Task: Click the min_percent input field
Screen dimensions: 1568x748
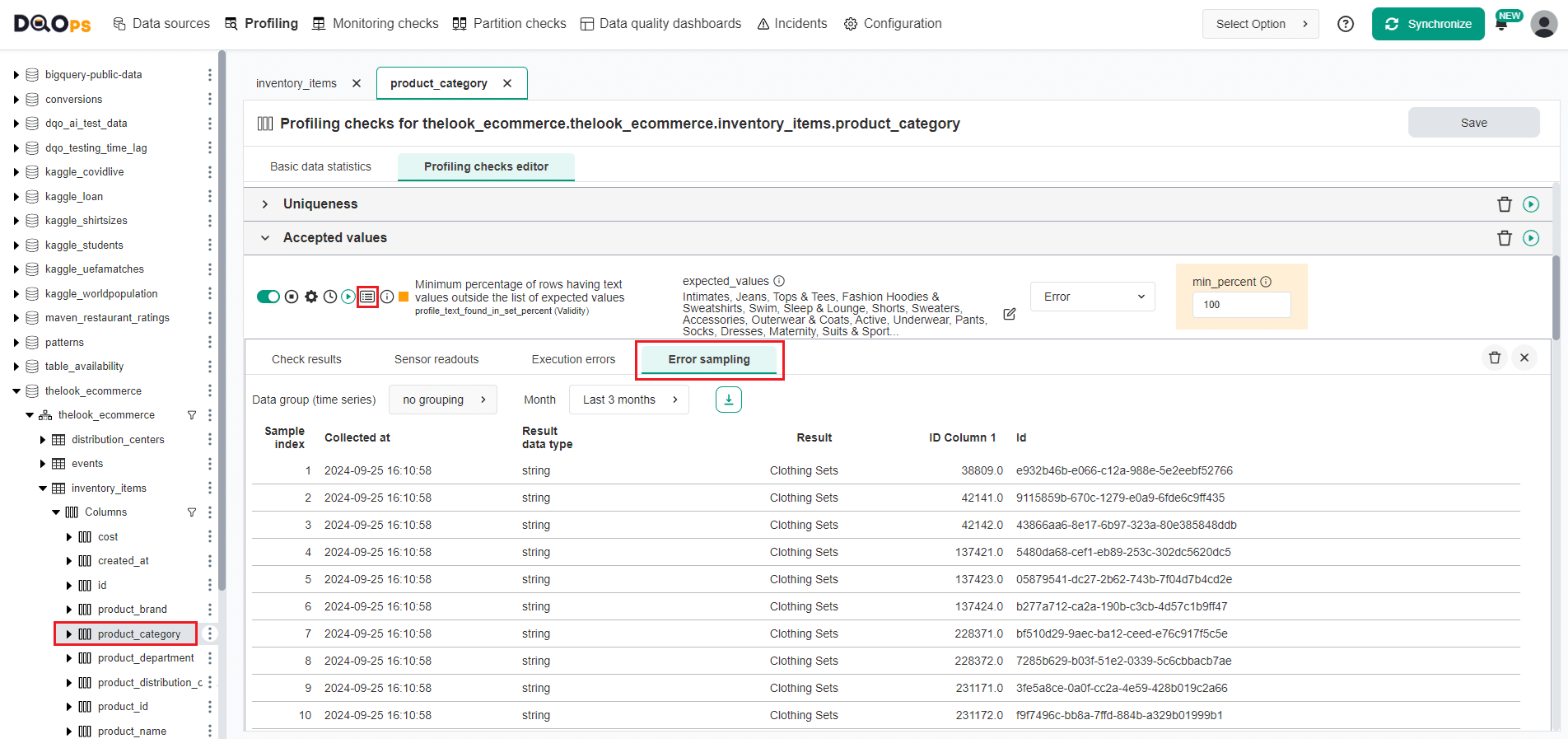Action: pyautogui.click(x=1241, y=305)
